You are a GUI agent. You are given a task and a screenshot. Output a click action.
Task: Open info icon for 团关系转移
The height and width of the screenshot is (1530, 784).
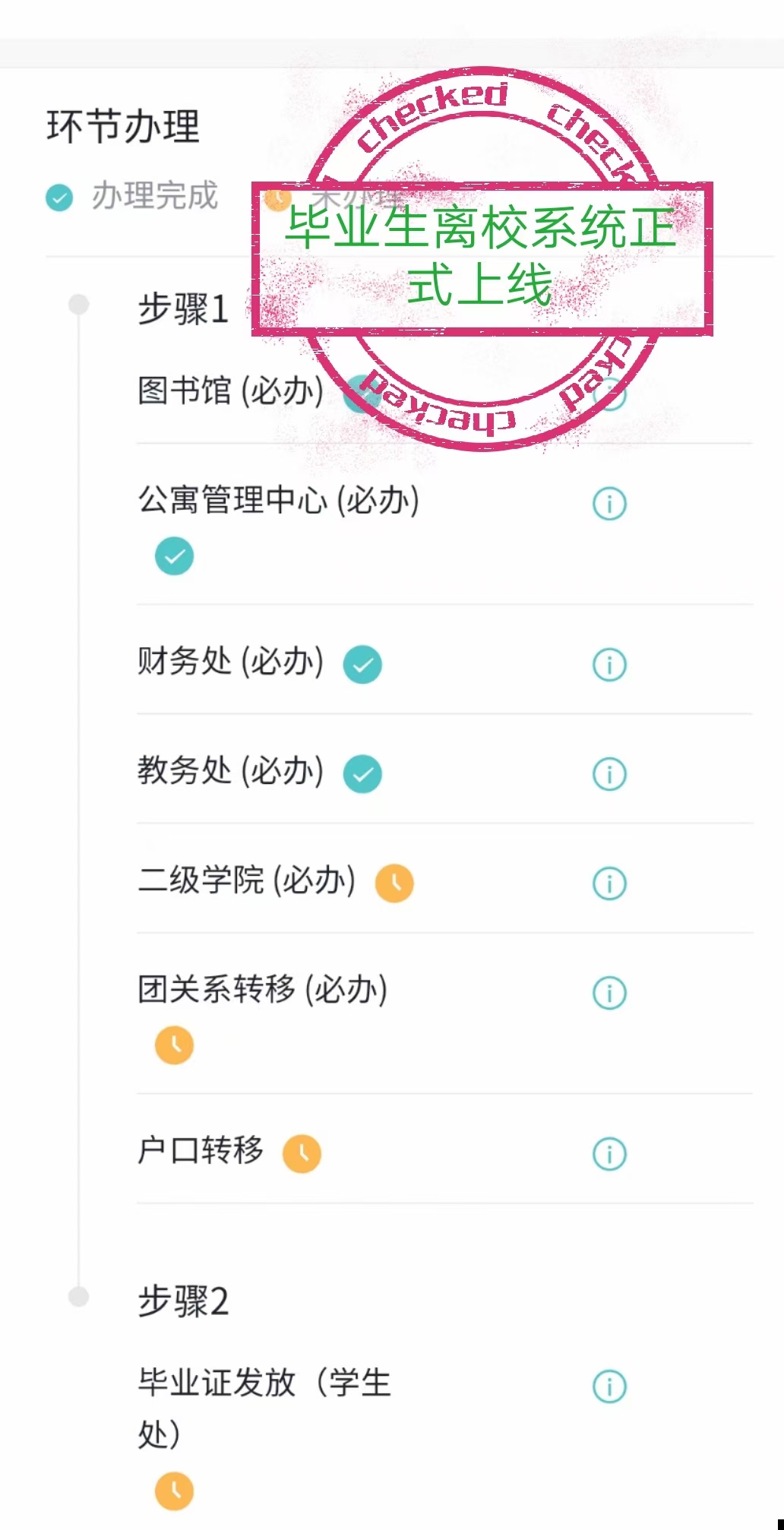click(x=609, y=993)
